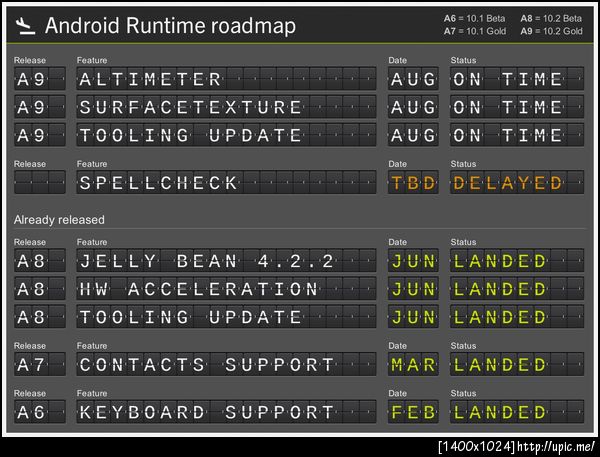600x457 pixels.
Task: Click the orange TBD date for SPELLCHECK
Action: pos(413,182)
